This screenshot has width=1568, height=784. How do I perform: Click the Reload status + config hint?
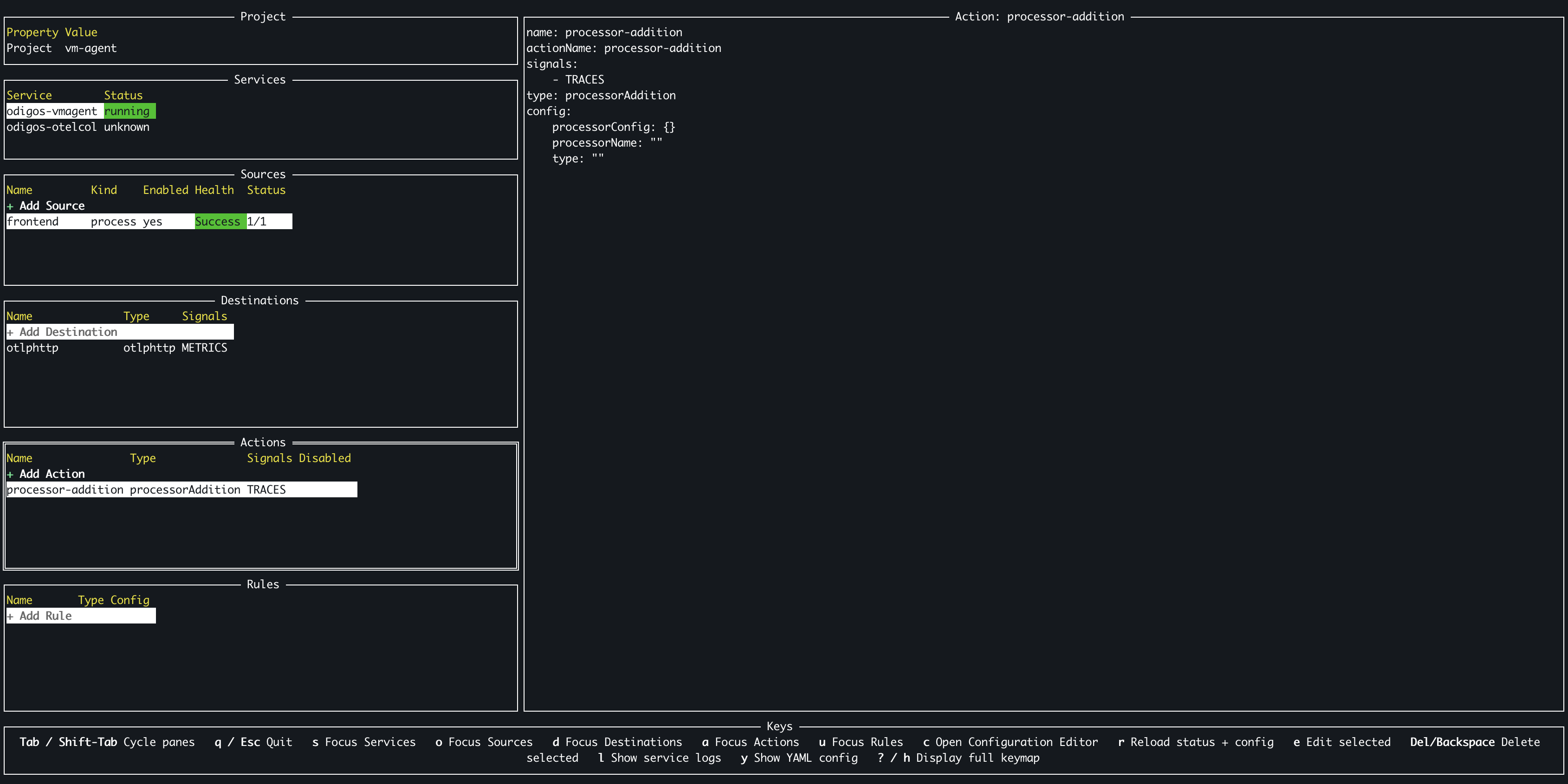(x=1195, y=742)
